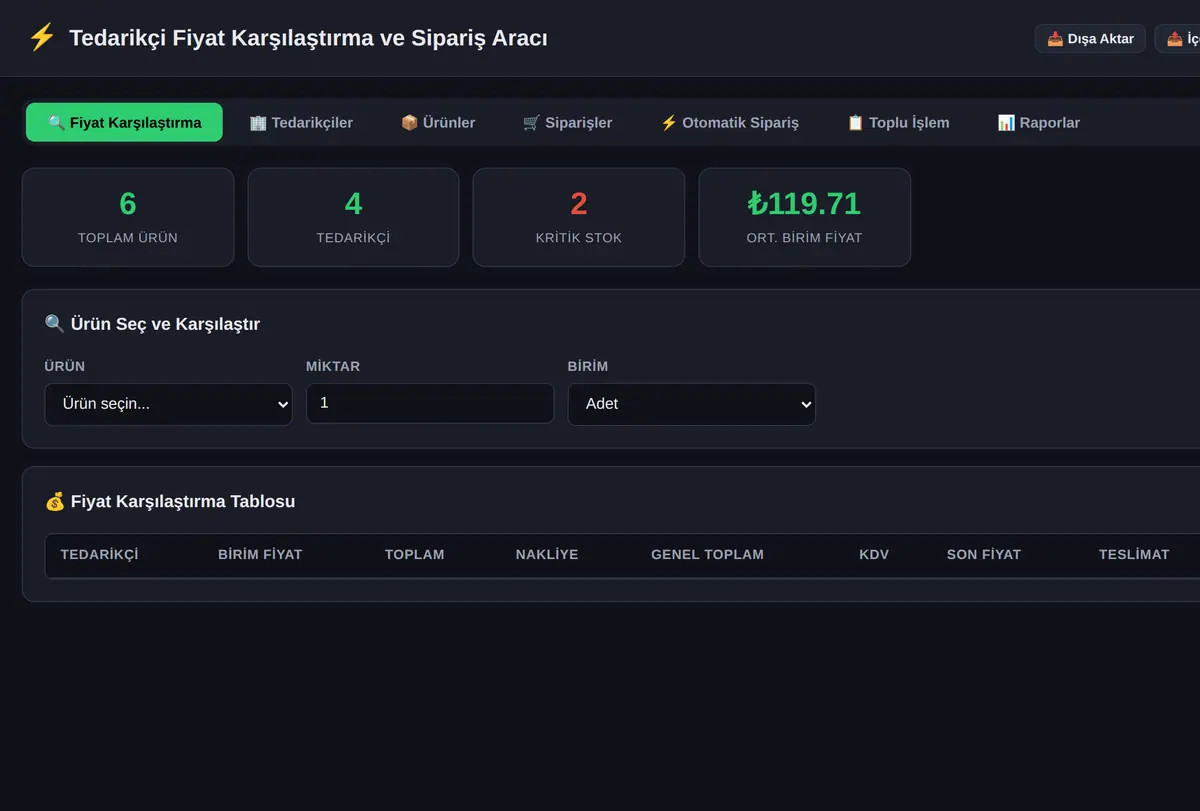Viewport: 1200px width, 811px height.
Task: Focus the Miktar input field
Action: coord(430,403)
